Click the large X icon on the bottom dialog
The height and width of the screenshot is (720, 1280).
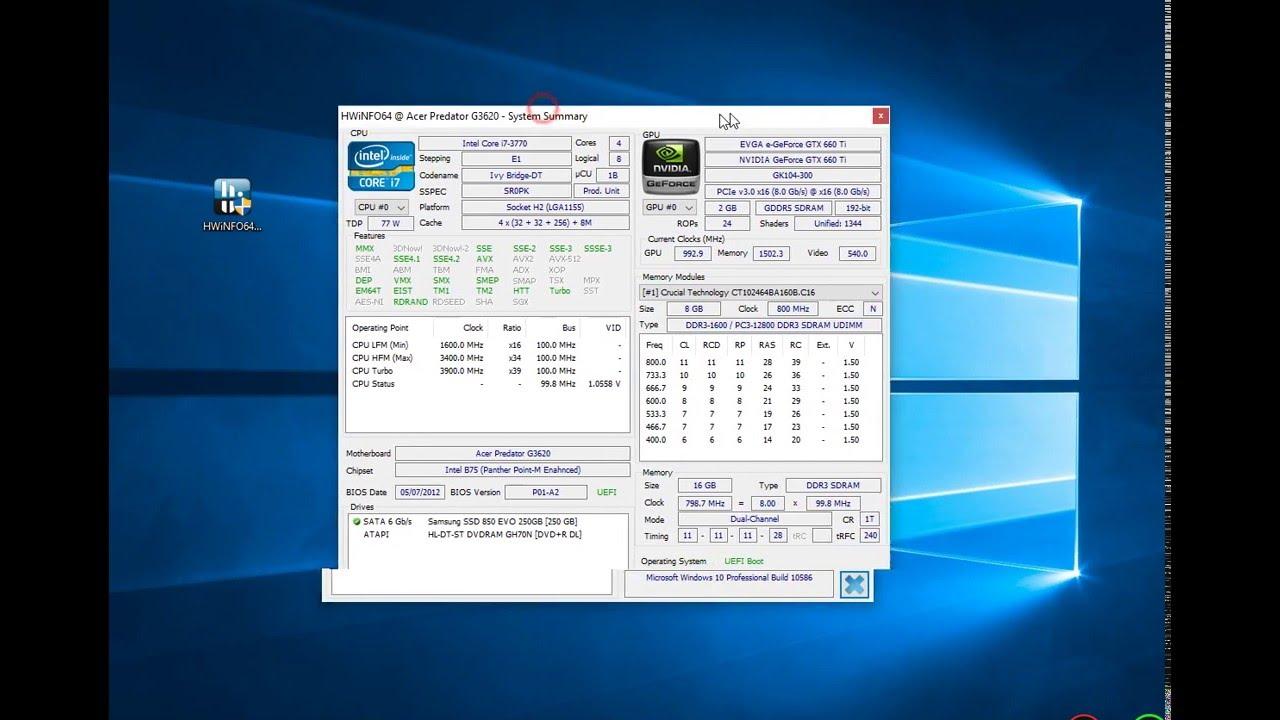[854, 584]
